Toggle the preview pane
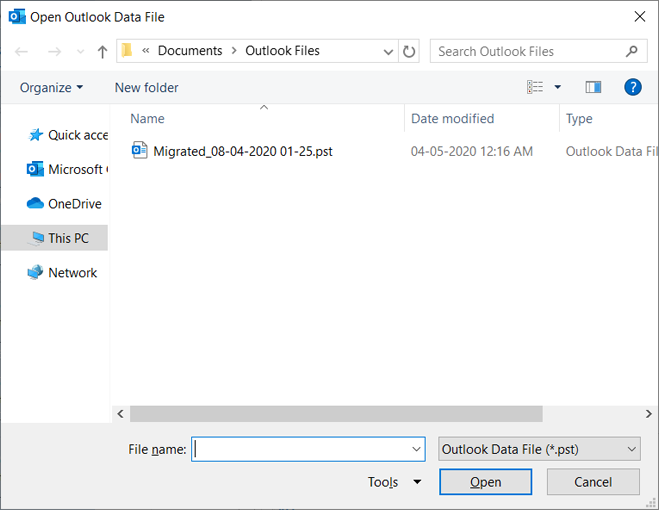 (593, 87)
